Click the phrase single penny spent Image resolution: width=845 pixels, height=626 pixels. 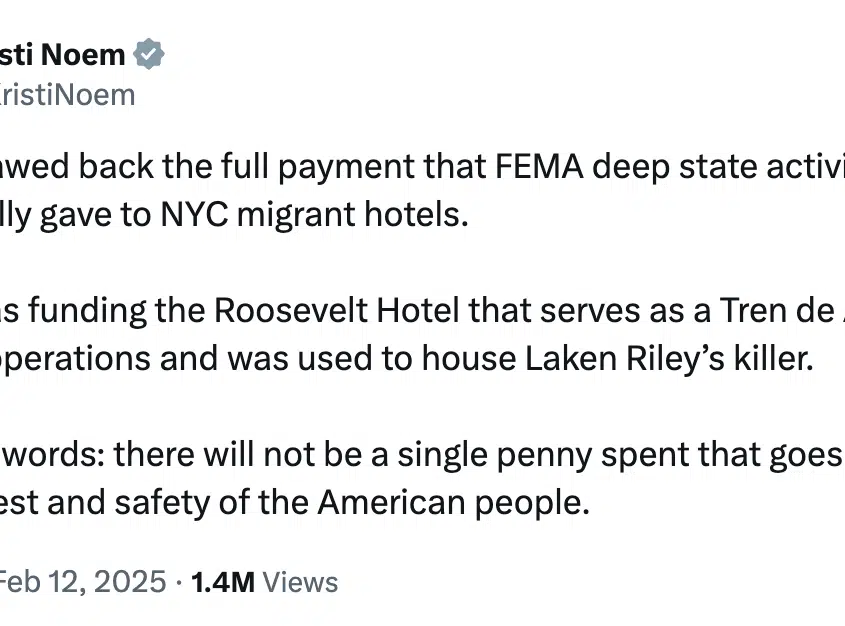click(543, 455)
